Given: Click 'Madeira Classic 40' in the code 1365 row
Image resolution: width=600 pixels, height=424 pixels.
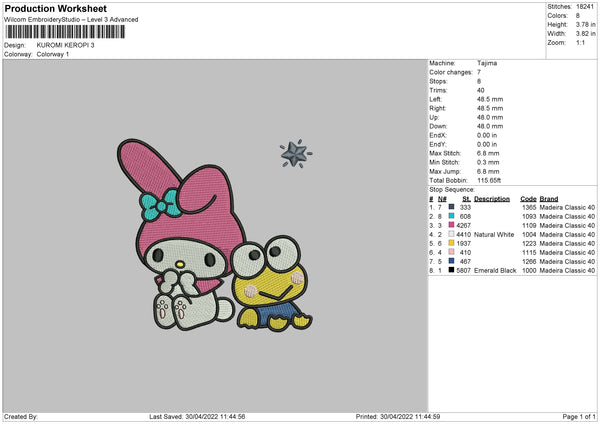Looking at the screenshot, I should tap(567, 207).
